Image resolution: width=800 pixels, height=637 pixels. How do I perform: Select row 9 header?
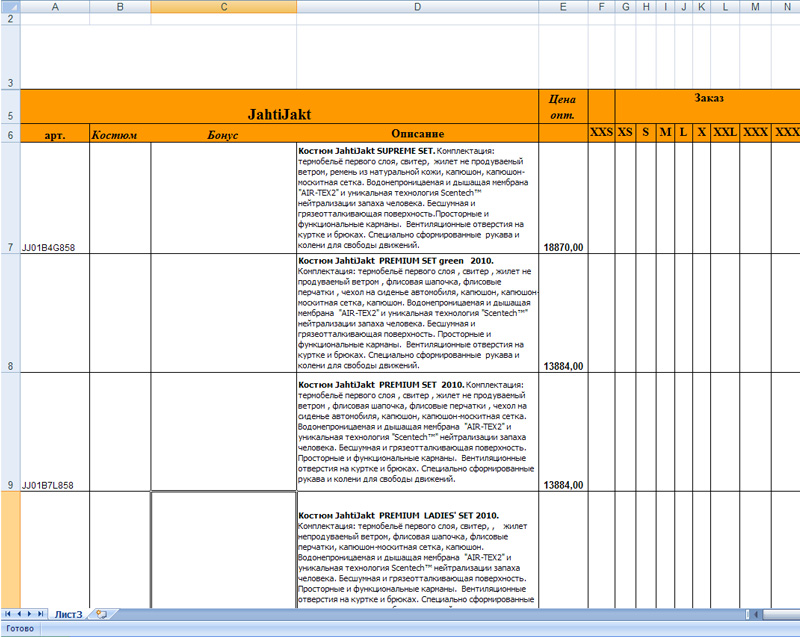pyautogui.click(x=10, y=432)
